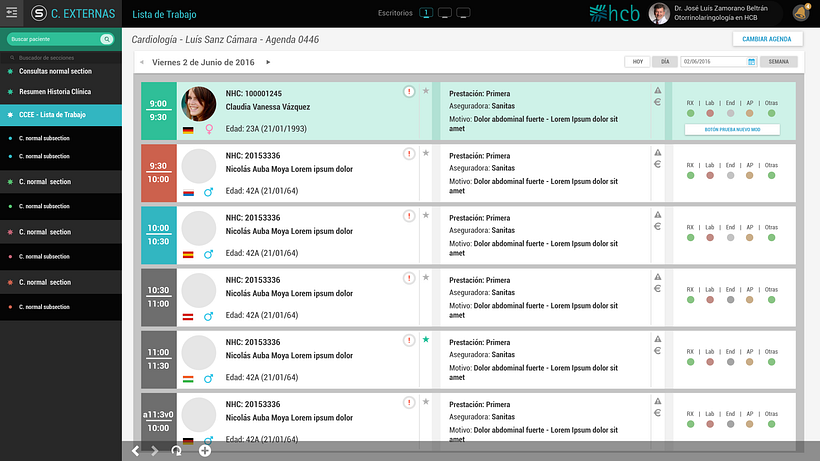Click the Otras status dot on 9:30 row

click(x=771, y=176)
